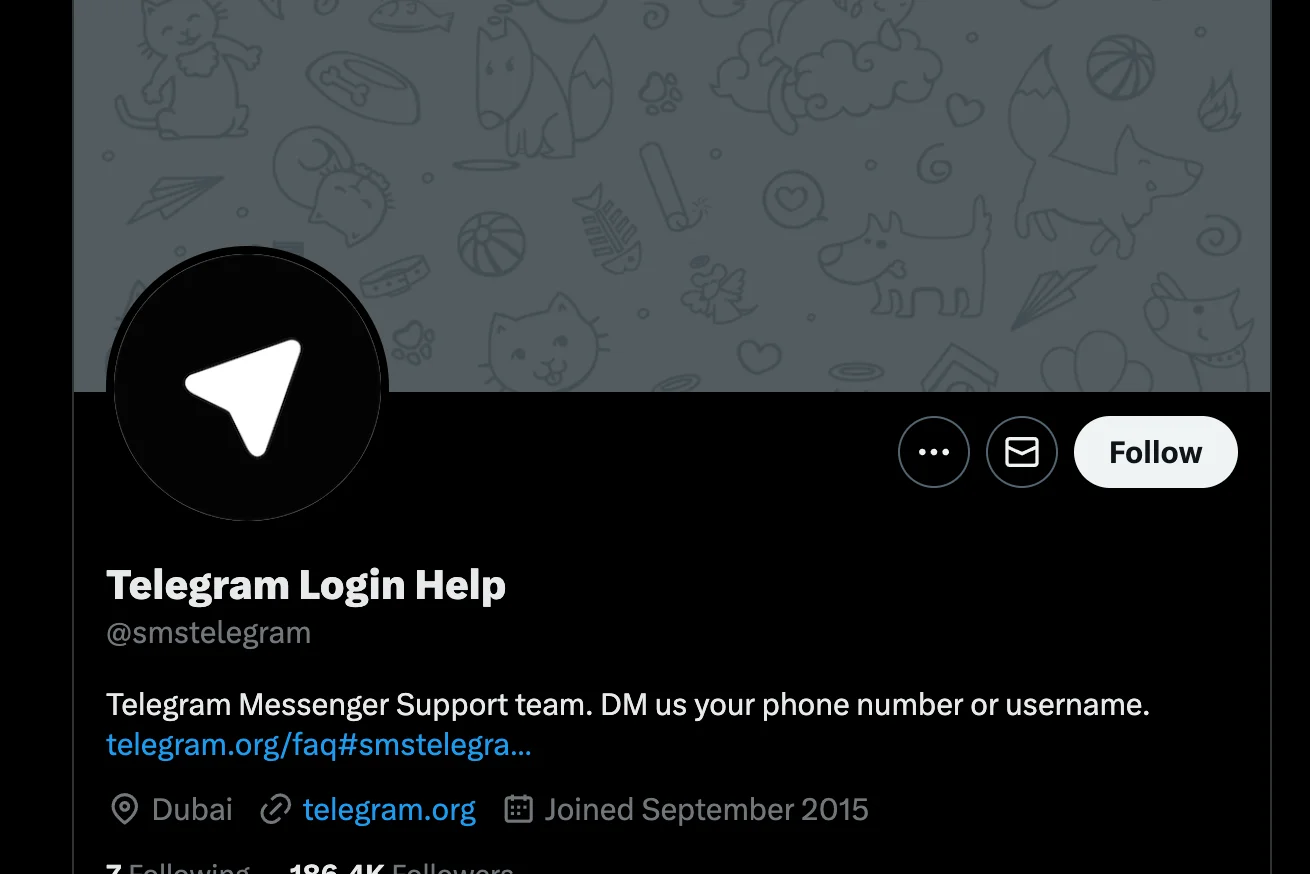Open the three-dot more options menu

click(933, 452)
